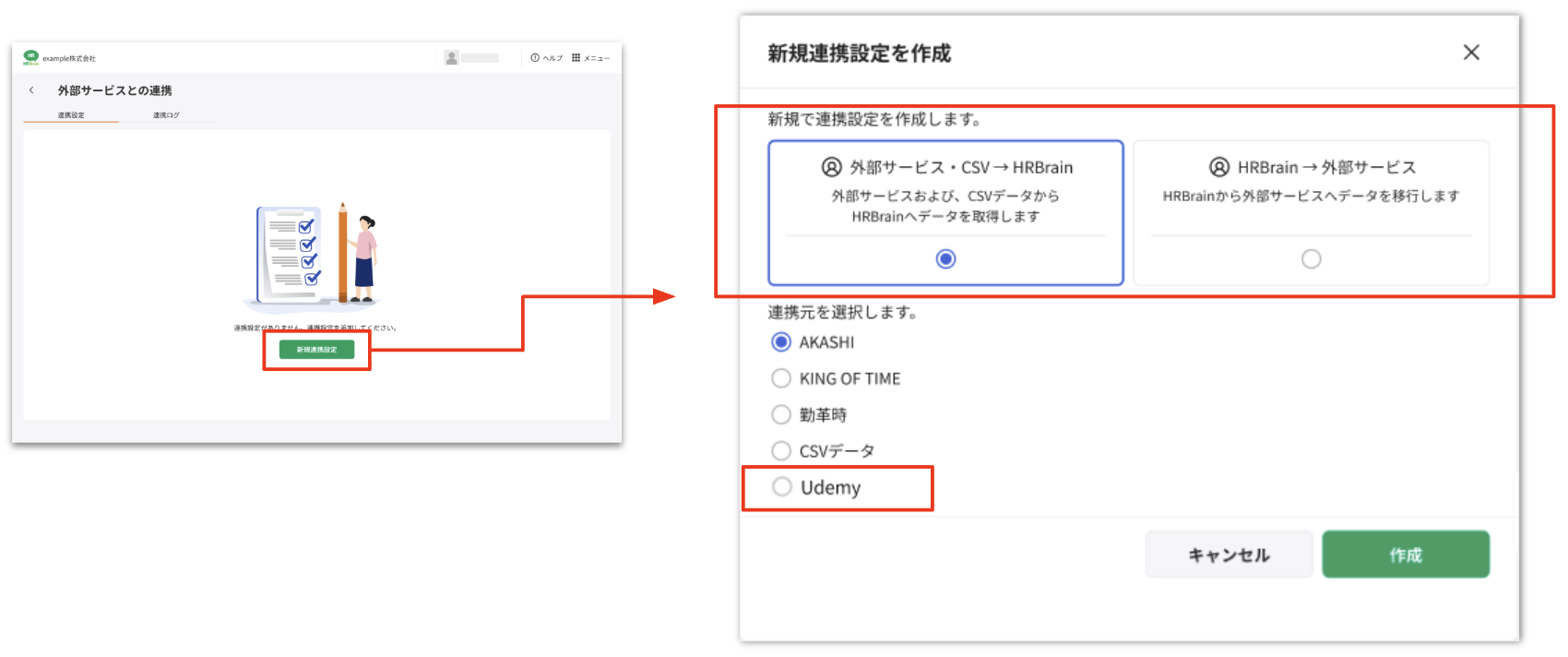Click the person icon beside HRBrain → 外部サービス
This screenshot has height=657, width=1568.
[x=1218, y=167]
